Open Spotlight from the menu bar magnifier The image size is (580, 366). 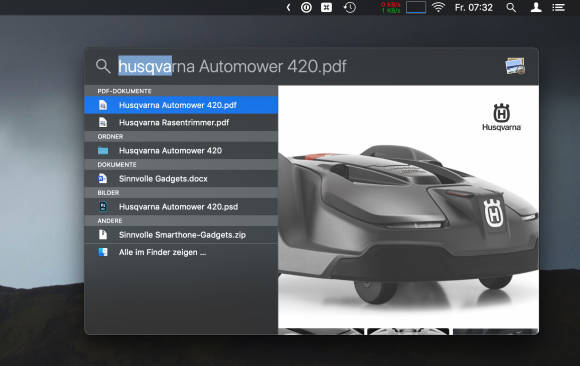pyautogui.click(x=511, y=7)
